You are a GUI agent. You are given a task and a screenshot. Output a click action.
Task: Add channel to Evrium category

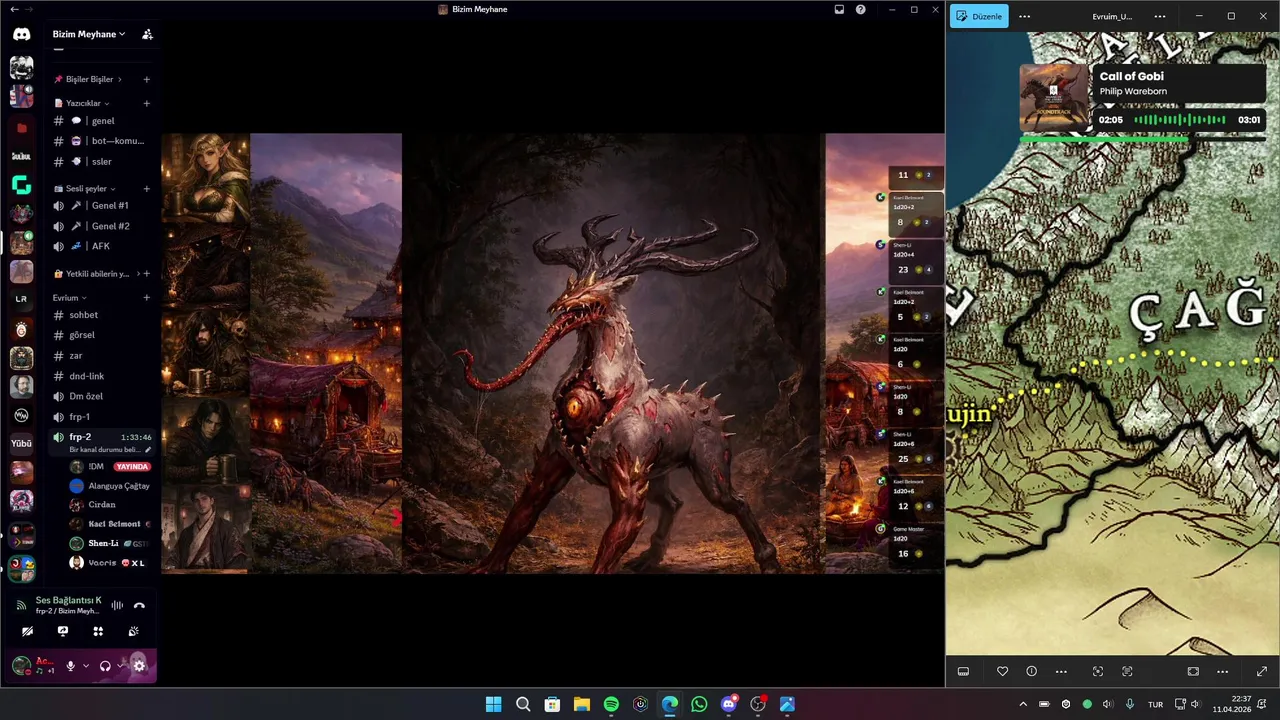coord(147,297)
